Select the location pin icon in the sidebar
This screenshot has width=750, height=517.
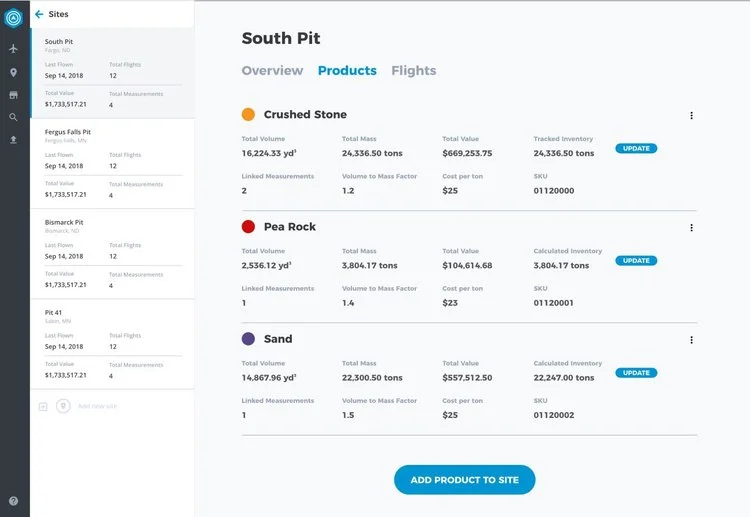coord(14,72)
